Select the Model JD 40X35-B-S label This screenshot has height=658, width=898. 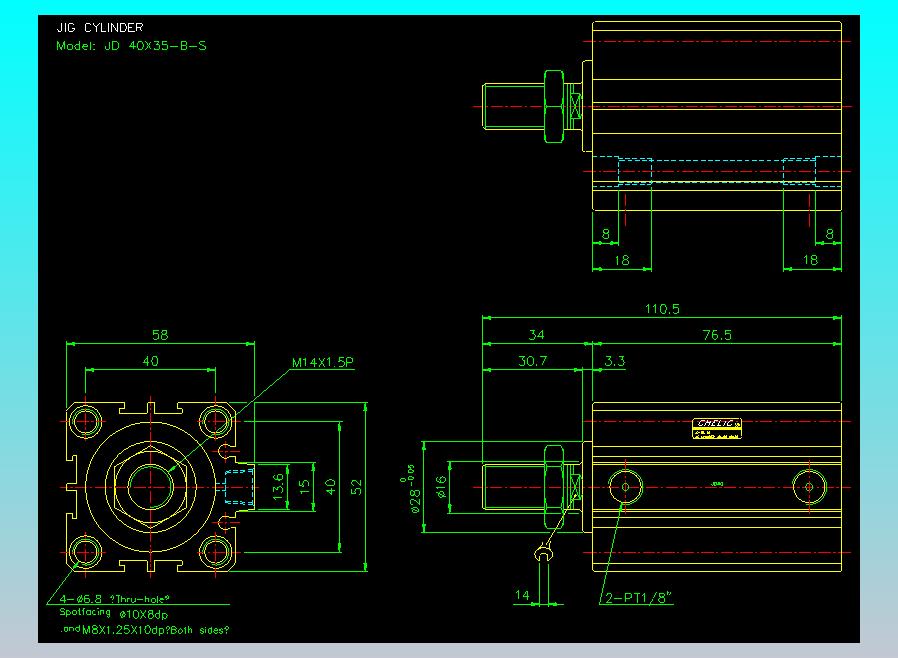(x=131, y=46)
